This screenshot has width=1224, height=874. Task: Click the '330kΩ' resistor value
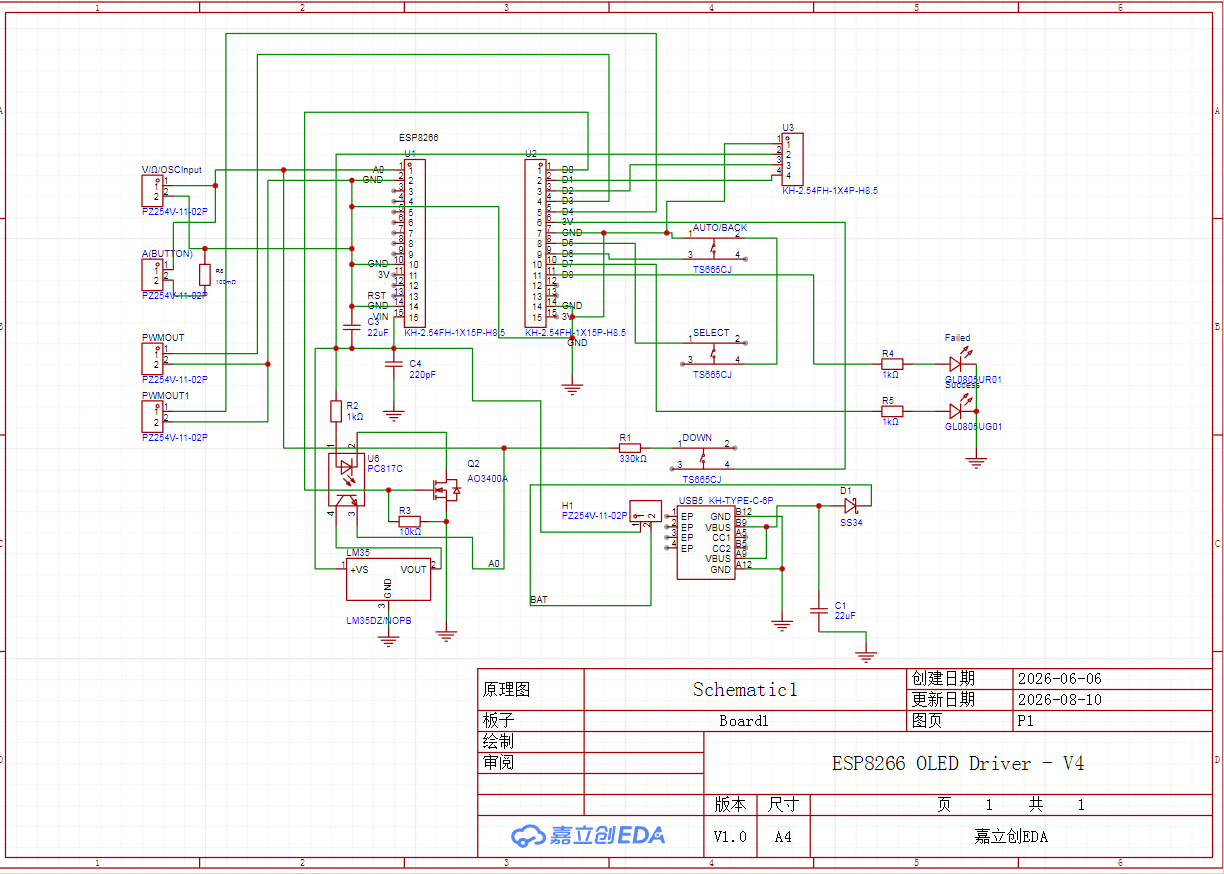[633, 459]
